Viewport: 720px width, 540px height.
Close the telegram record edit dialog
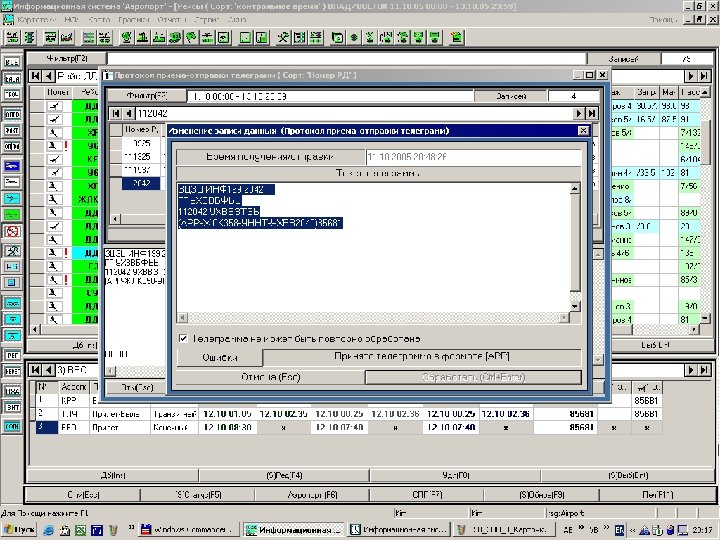tap(583, 131)
